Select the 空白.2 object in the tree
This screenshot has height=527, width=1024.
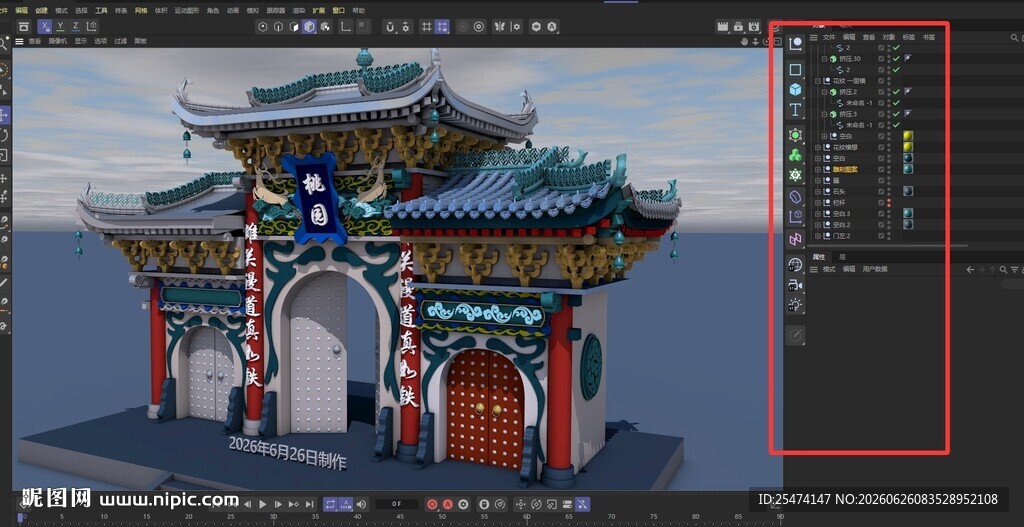(x=841, y=225)
